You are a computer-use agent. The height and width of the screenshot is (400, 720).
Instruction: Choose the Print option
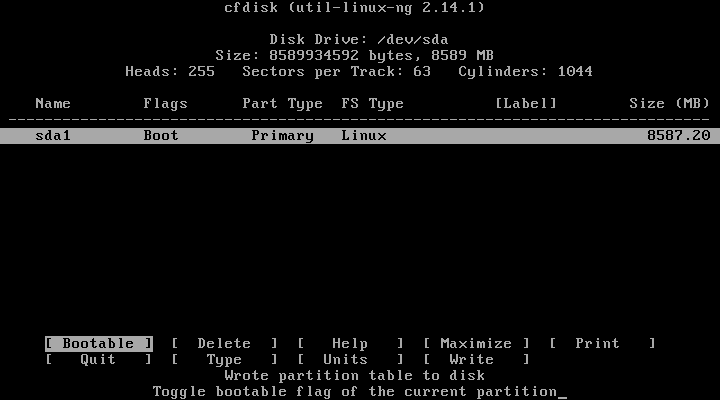tap(602, 344)
